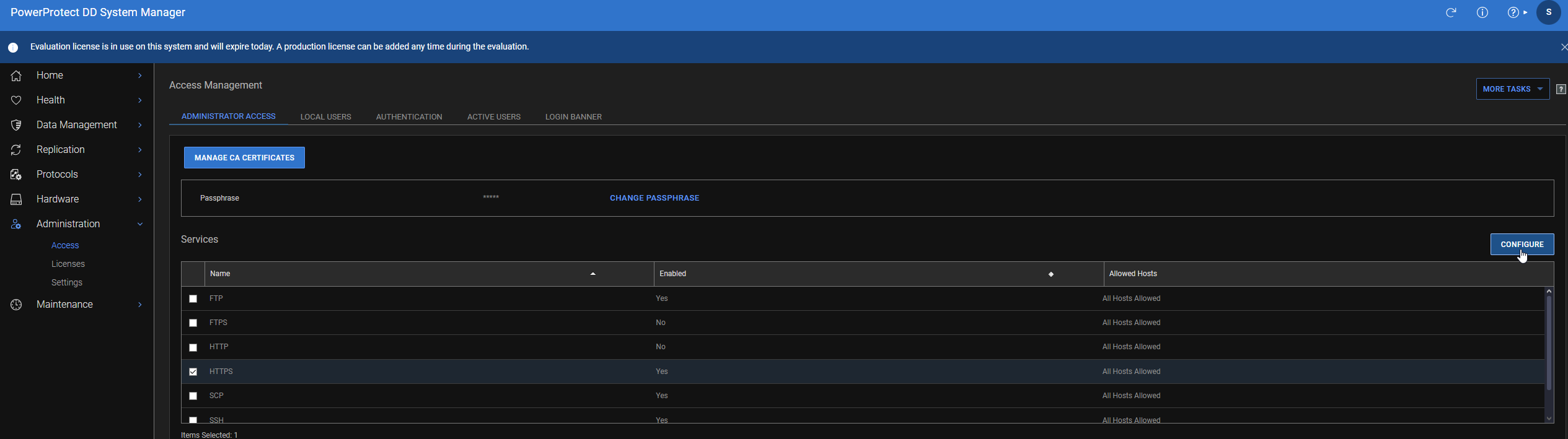Screen dimensions: 1568x439
Task: Expand the Protocols menu chevron
Action: pos(140,175)
